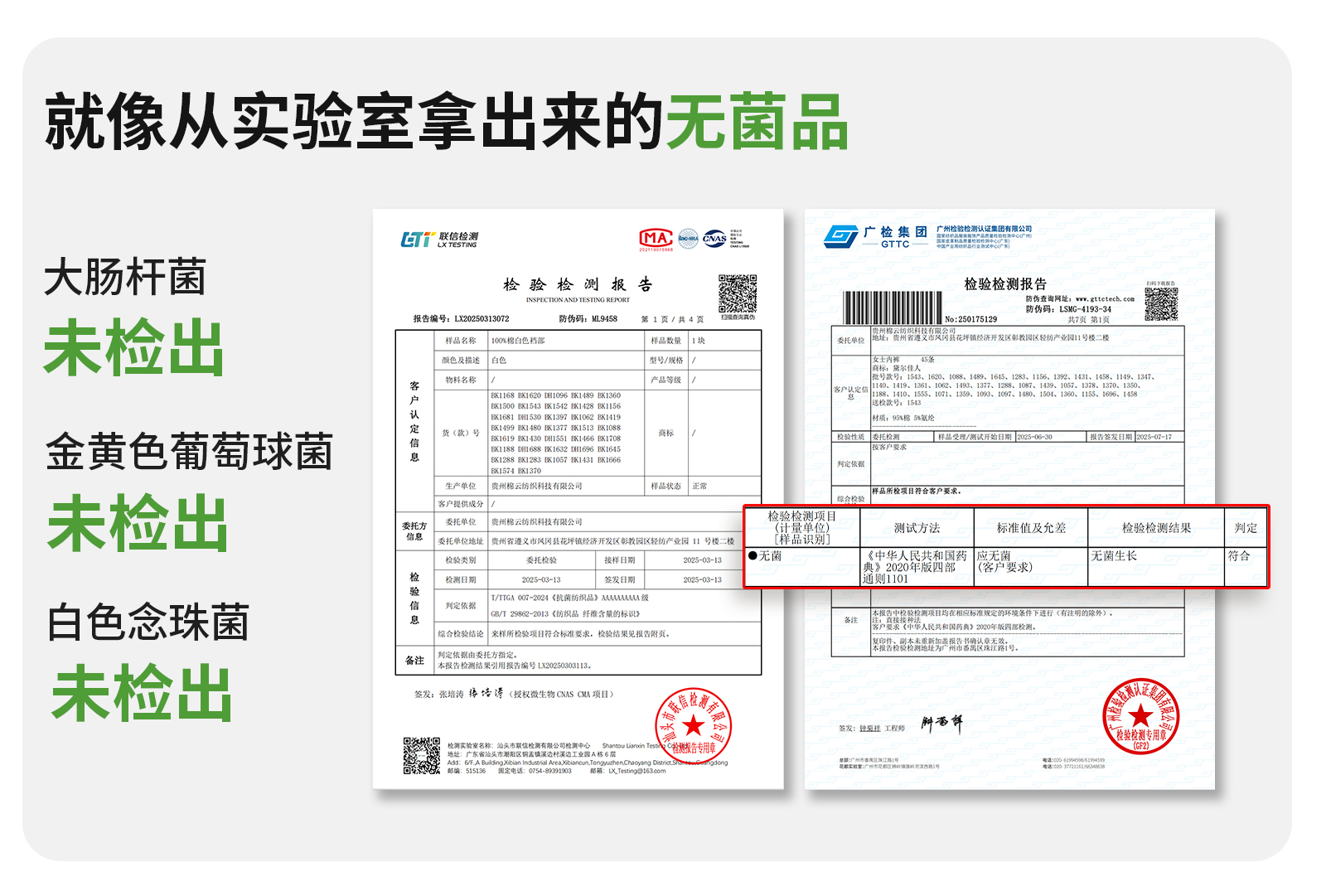Click the GTTC logo on the right report

tap(877, 237)
